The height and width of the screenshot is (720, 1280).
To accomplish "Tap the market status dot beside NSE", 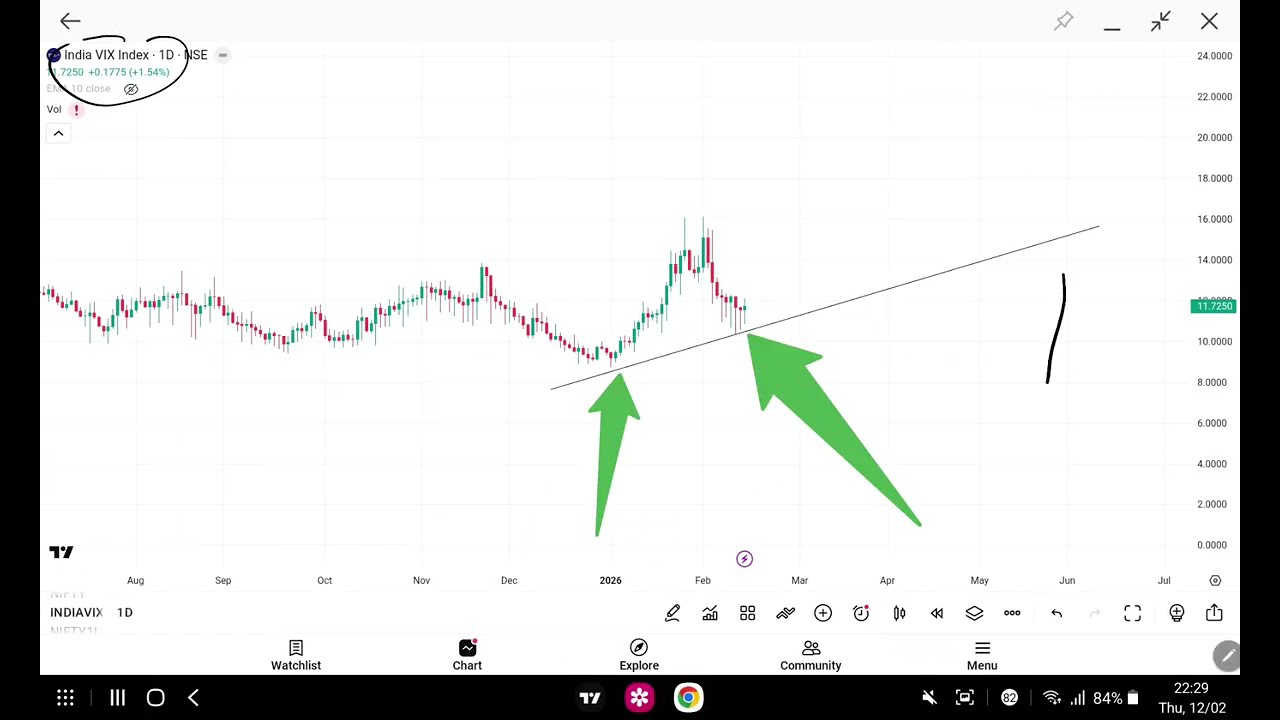I will click(222, 55).
